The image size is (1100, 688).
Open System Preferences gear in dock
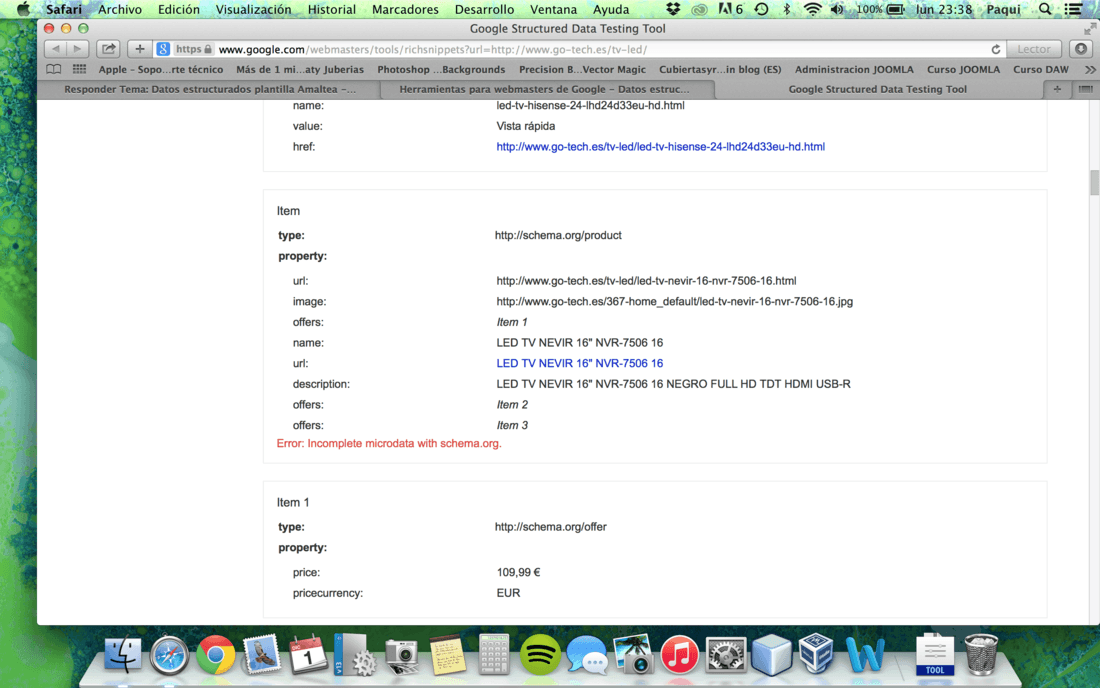pyautogui.click(x=725, y=655)
